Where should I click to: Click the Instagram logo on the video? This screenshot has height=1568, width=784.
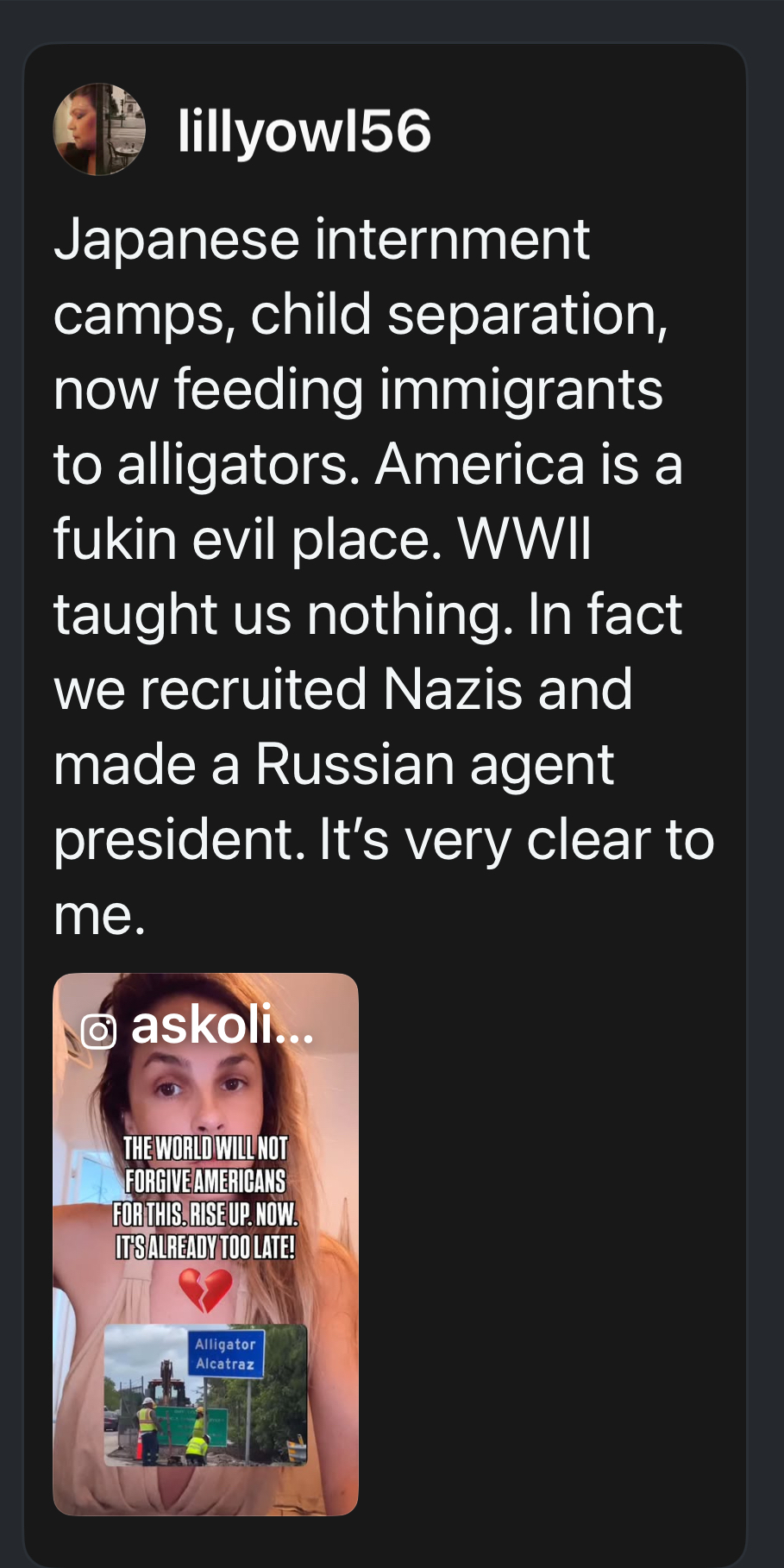coord(98,1031)
